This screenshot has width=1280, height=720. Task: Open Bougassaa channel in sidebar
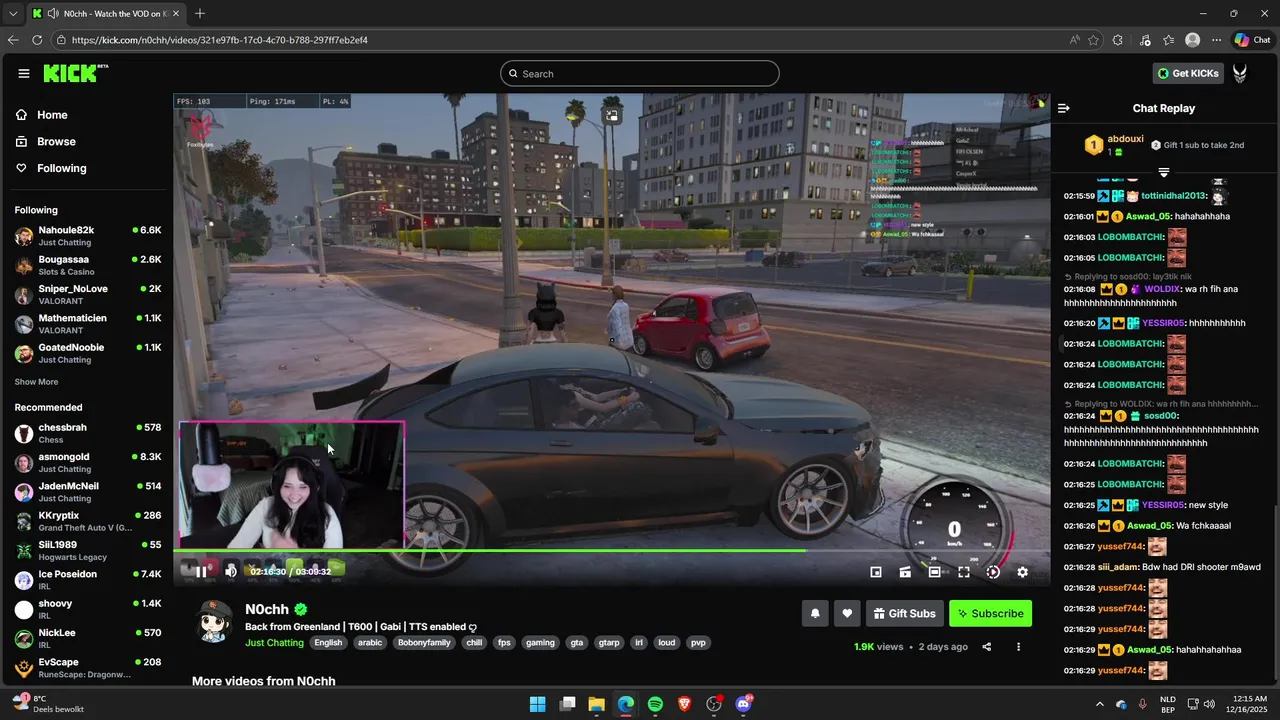click(88, 265)
